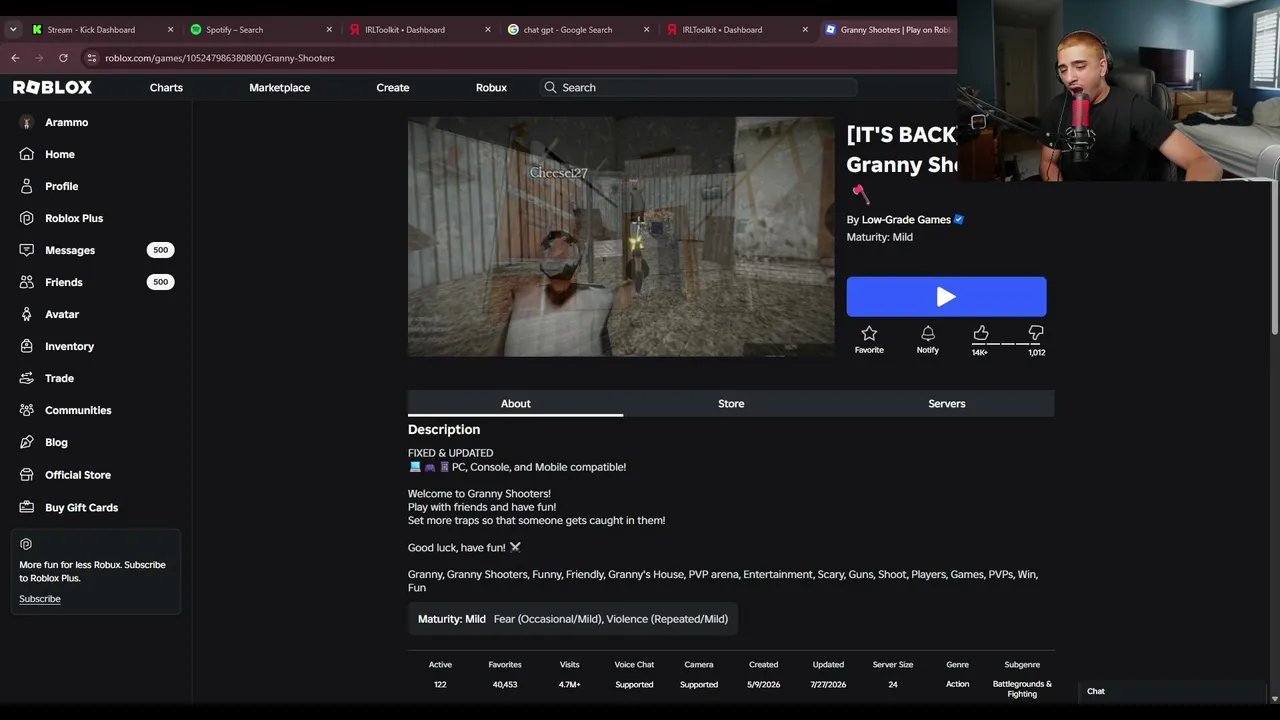Click the Genre value "Action"
The height and width of the screenshot is (720, 1280).
pos(958,685)
